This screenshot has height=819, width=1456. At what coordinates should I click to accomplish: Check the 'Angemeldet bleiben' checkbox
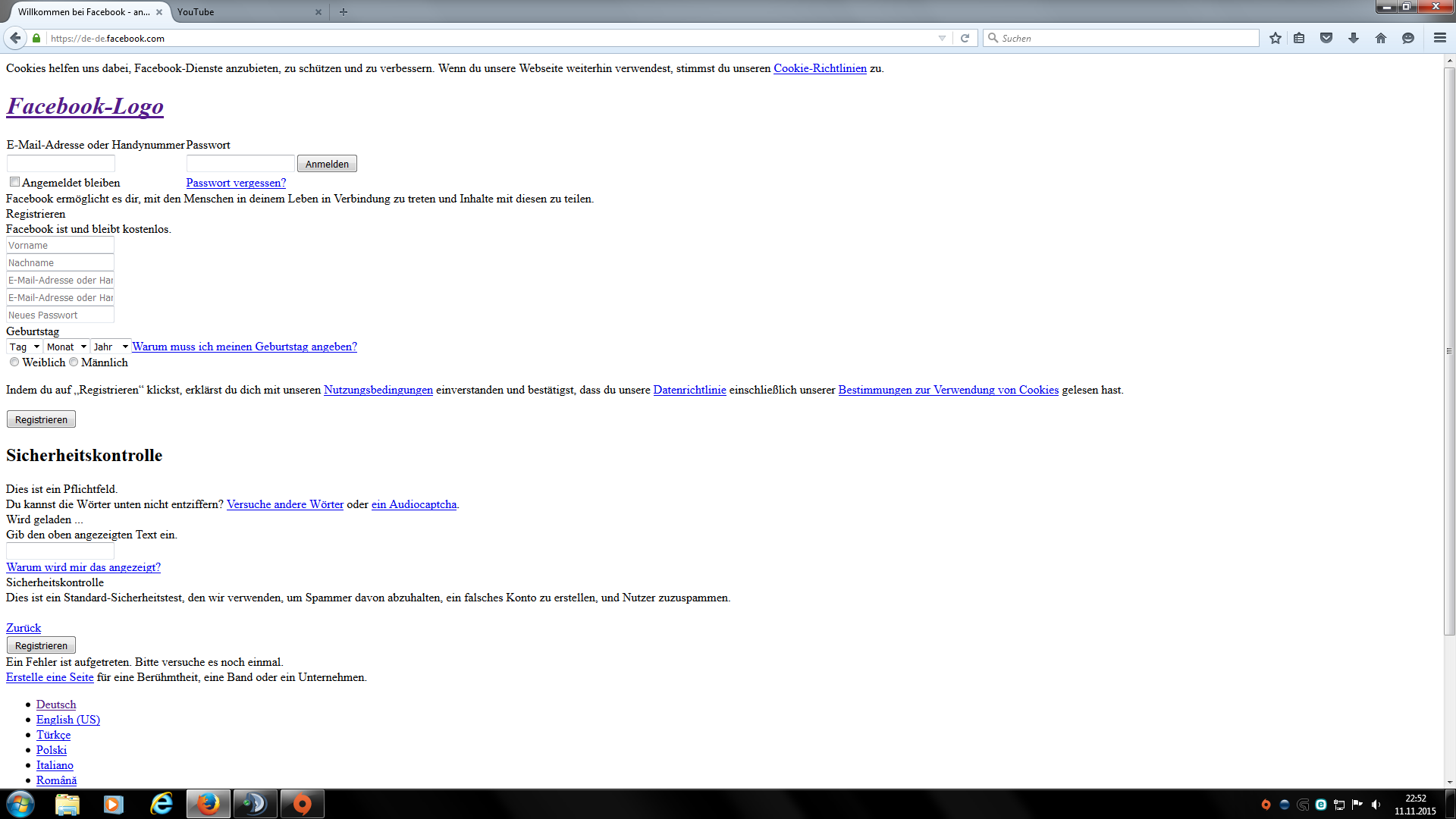click(x=14, y=182)
